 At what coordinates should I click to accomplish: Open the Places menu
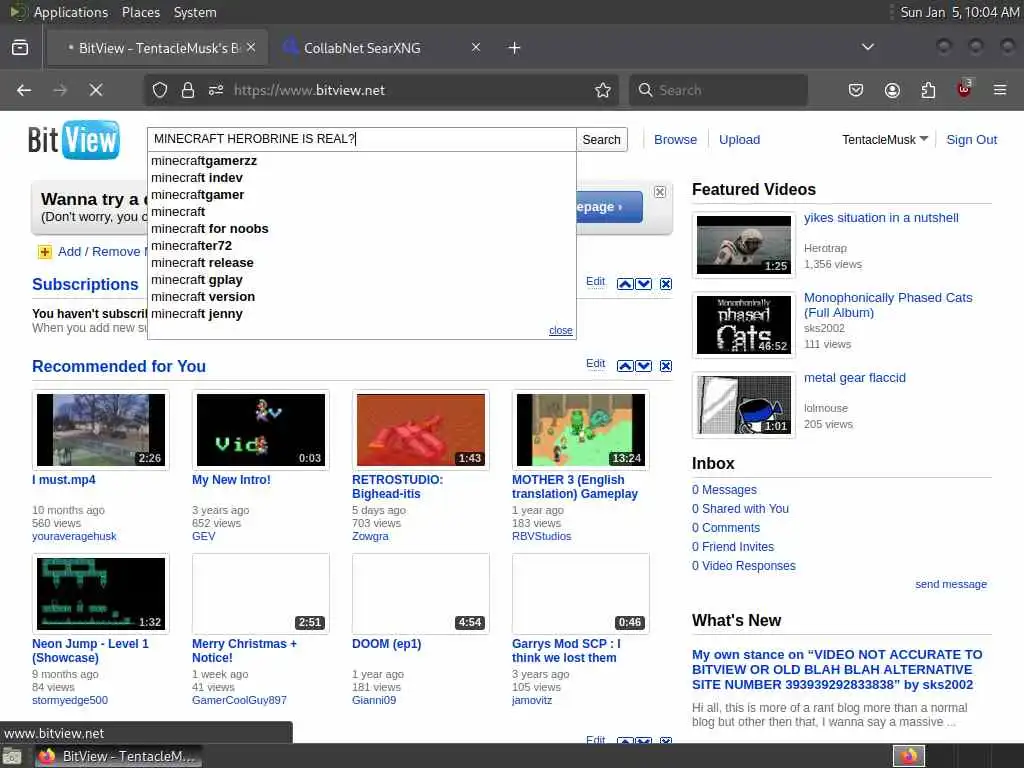[140, 12]
